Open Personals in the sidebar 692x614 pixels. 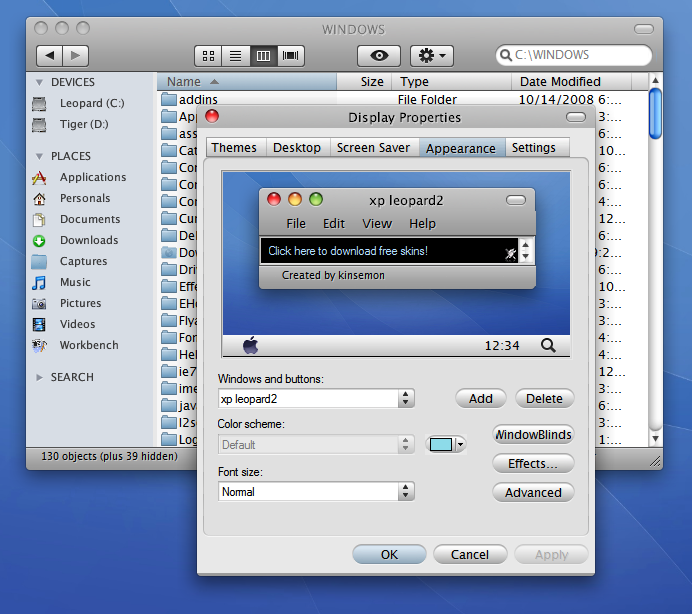pyautogui.click(x=71, y=199)
